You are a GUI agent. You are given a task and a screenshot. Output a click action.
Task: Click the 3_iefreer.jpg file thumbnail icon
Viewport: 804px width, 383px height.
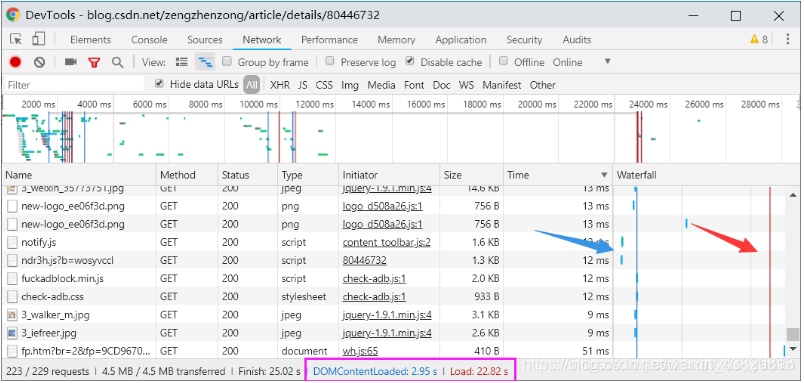(12, 333)
